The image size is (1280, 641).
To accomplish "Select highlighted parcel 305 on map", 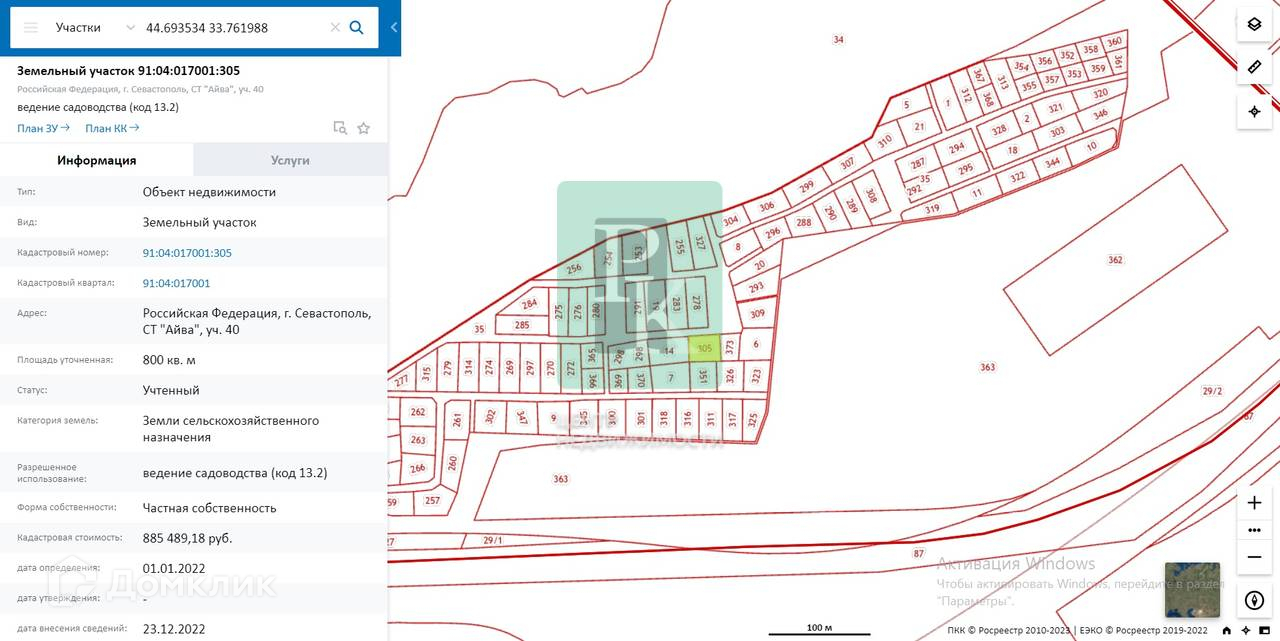I will [705, 348].
